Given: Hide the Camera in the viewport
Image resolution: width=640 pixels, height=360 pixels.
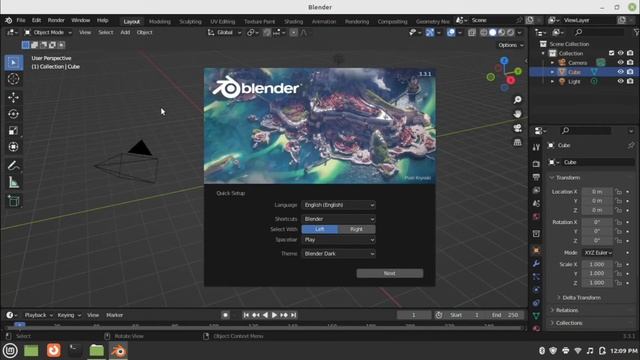Looking at the screenshot, I should coord(620,62).
